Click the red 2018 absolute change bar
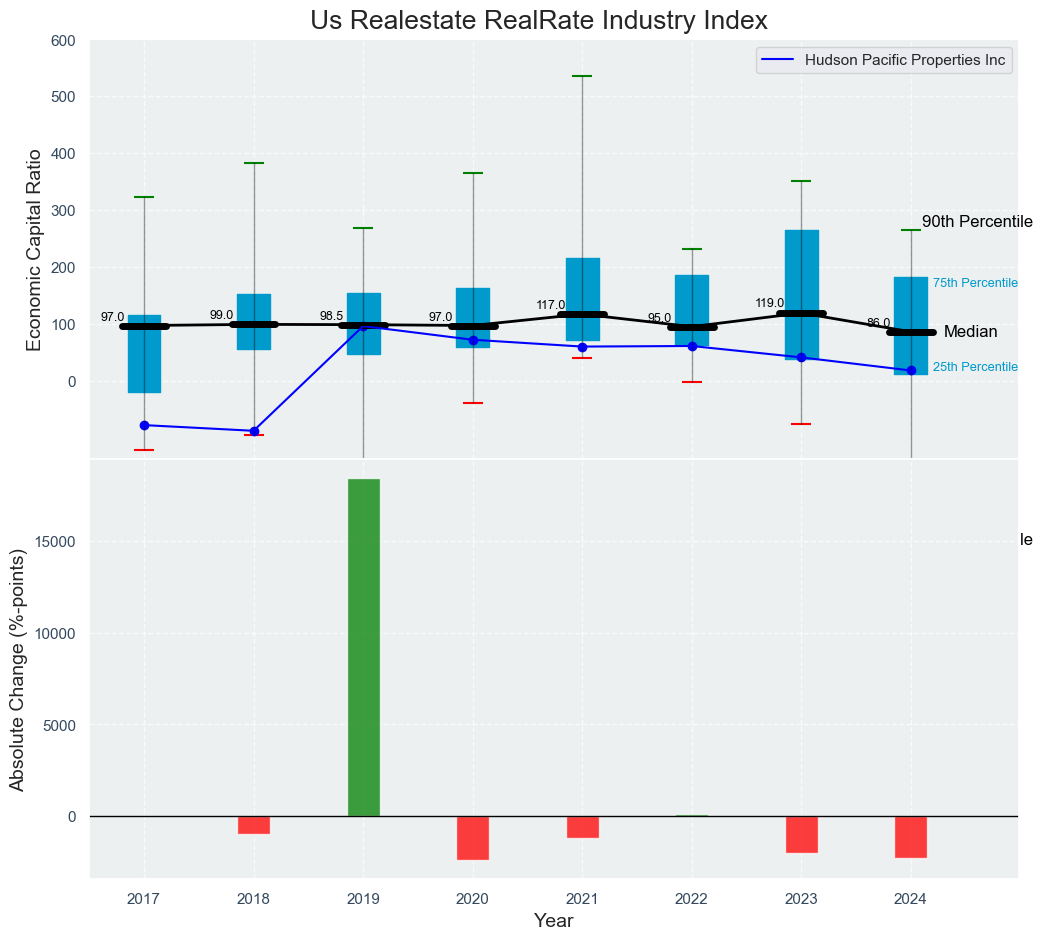 coord(254,825)
